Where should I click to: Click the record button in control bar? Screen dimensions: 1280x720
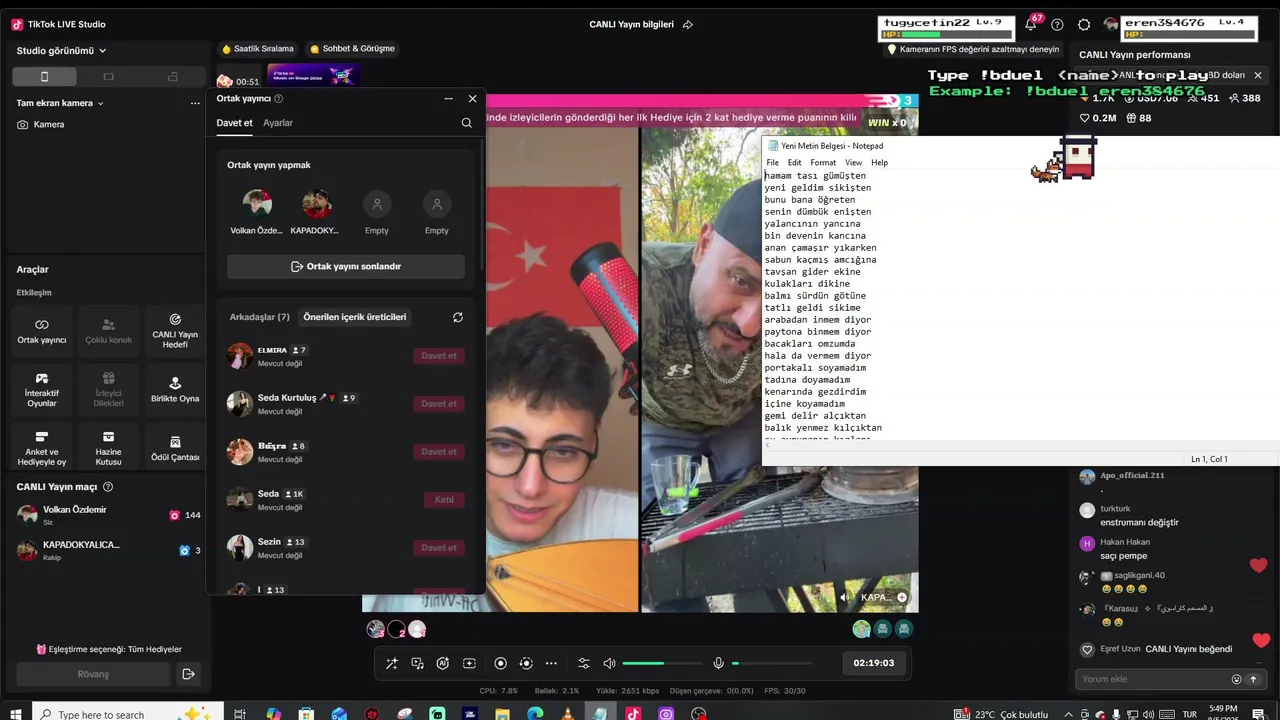[501, 663]
